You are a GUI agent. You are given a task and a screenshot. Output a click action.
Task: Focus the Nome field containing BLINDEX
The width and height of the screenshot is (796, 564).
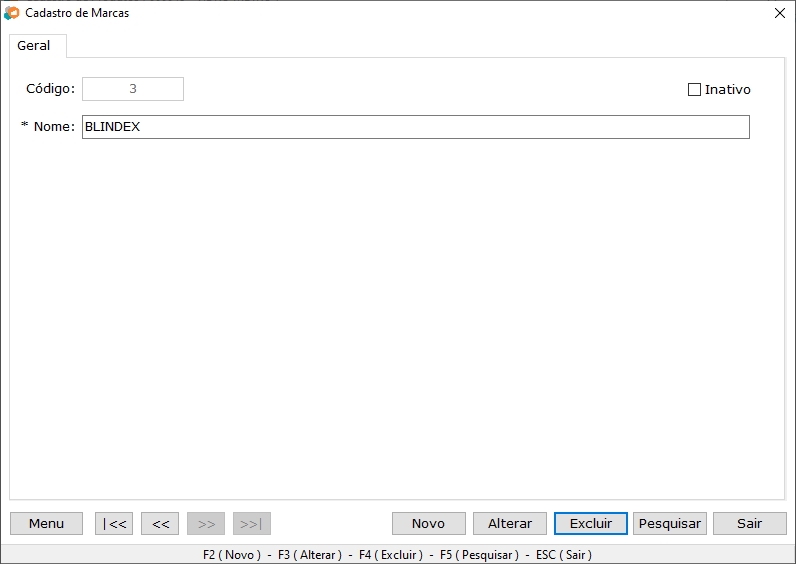(415, 127)
